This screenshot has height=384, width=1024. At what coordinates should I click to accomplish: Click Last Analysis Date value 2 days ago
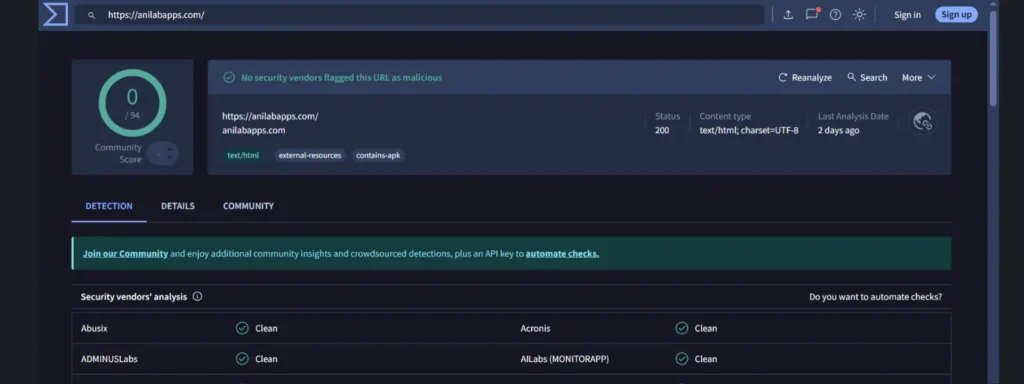click(839, 130)
